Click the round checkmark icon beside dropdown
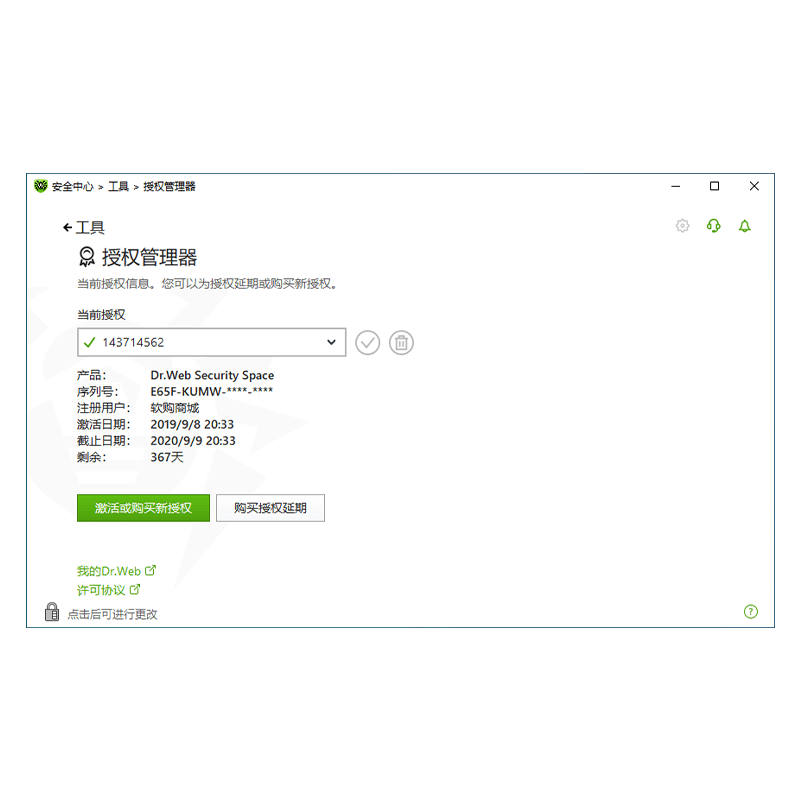 point(367,342)
